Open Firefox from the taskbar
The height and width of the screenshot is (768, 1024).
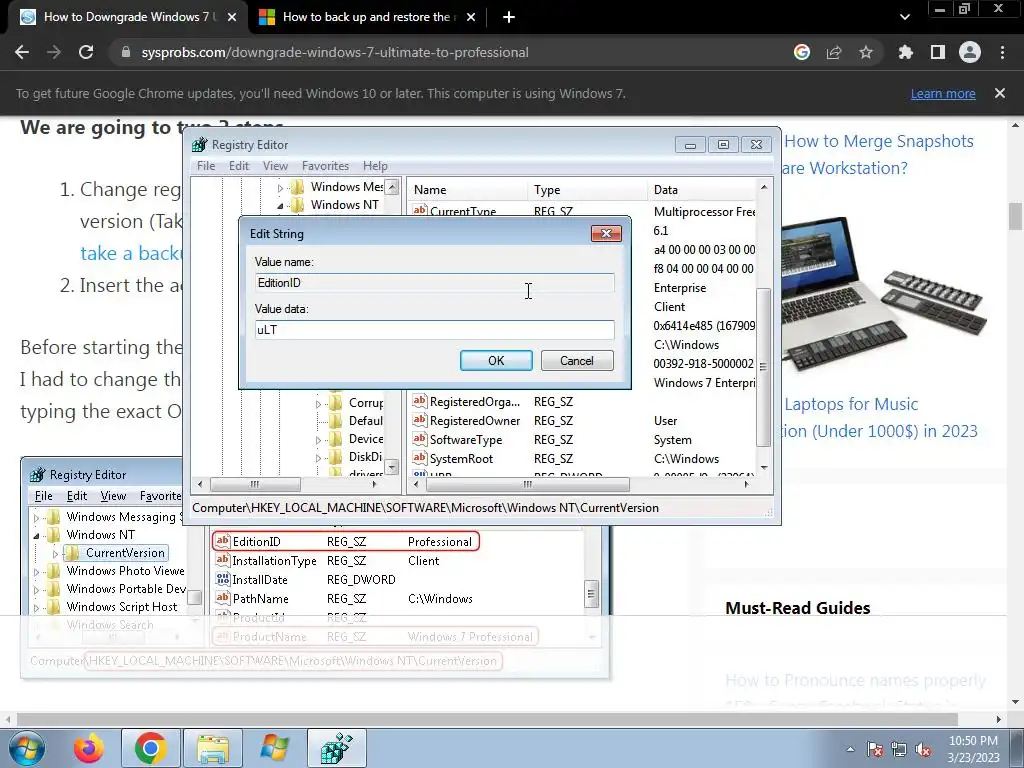[x=89, y=748]
